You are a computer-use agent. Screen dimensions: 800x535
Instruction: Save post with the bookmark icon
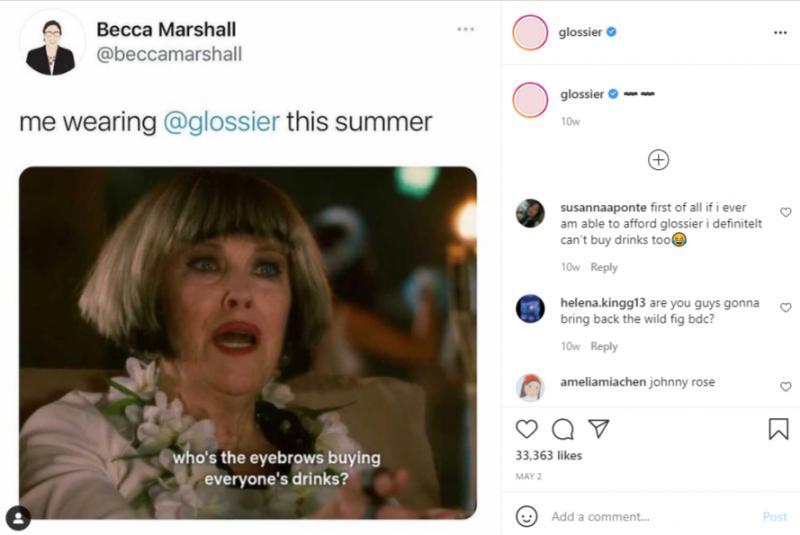pos(778,429)
